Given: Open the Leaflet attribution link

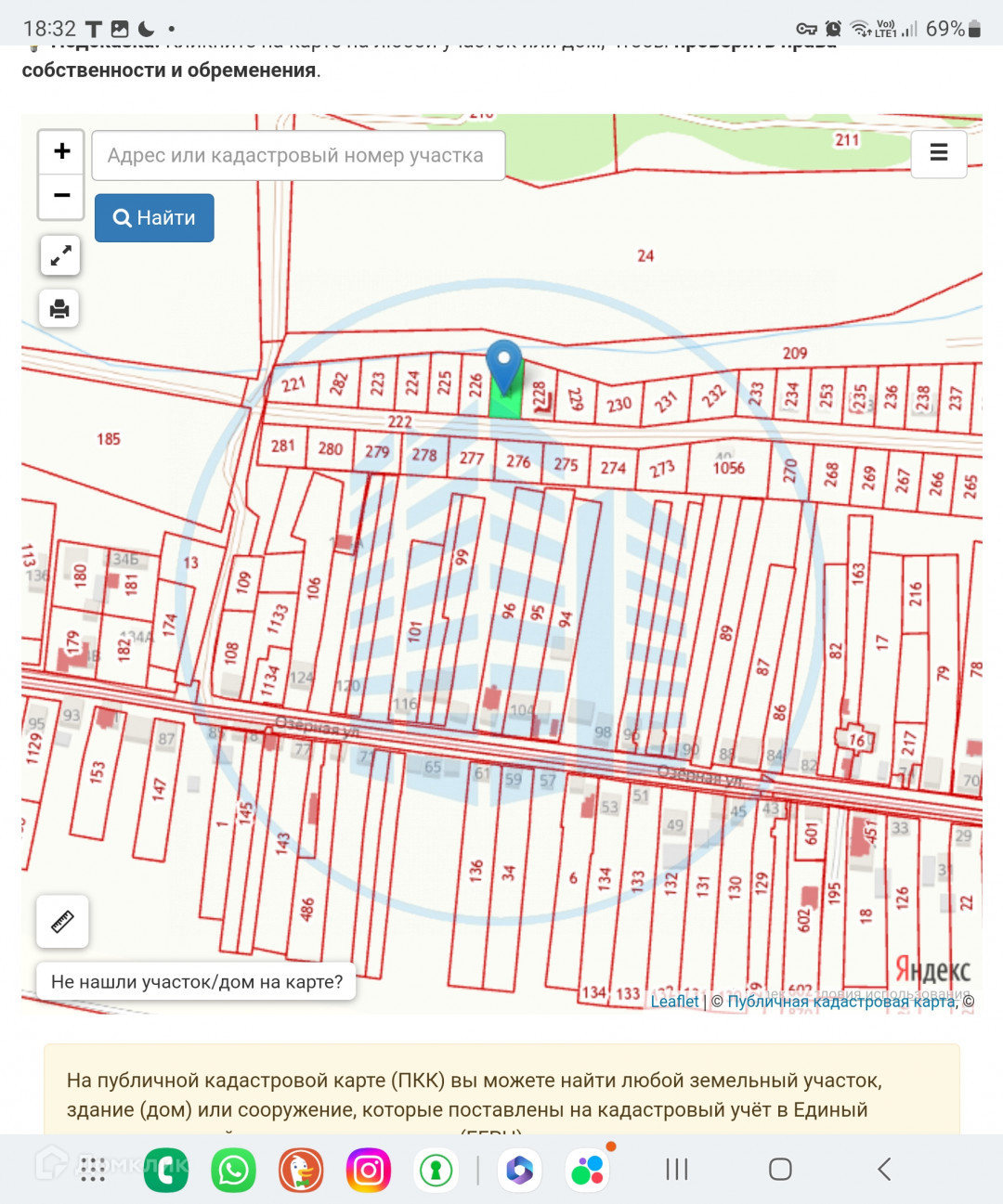Looking at the screenshot, I should [x=674, y=1001].
